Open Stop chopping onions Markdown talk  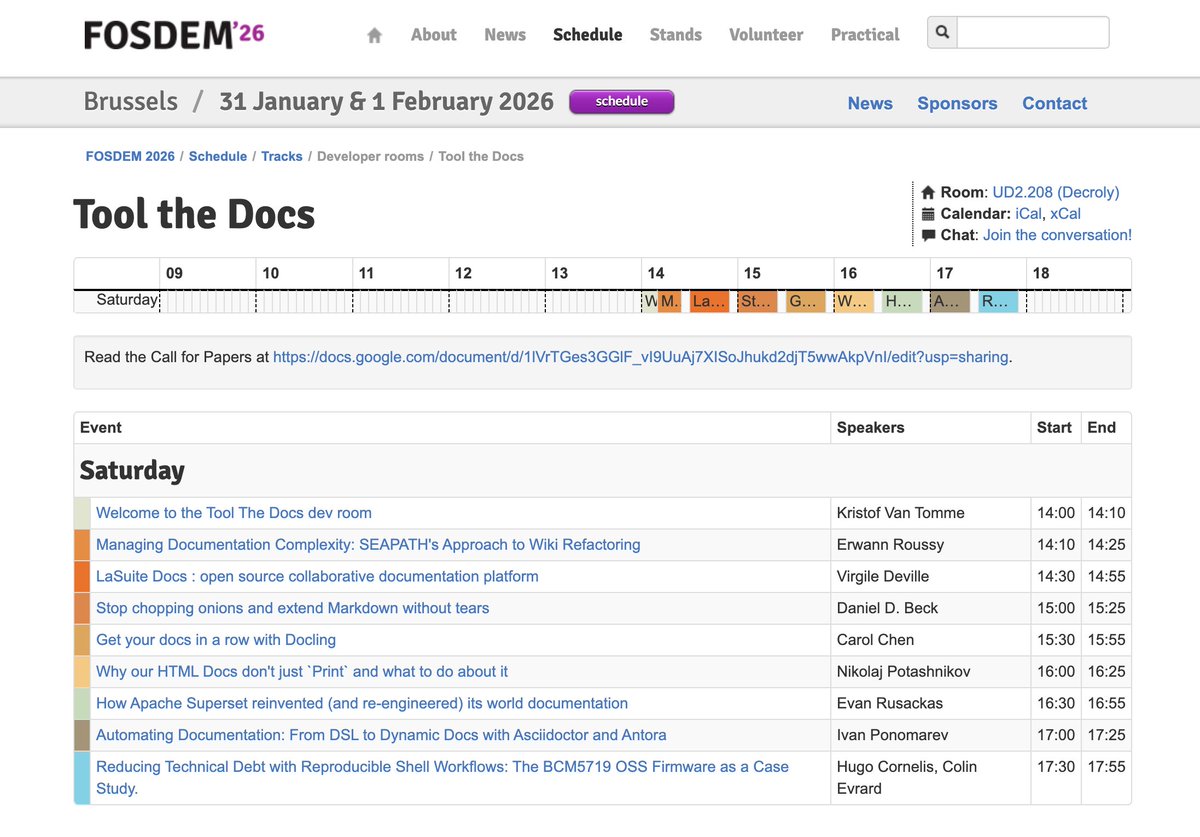click(293, 608)
